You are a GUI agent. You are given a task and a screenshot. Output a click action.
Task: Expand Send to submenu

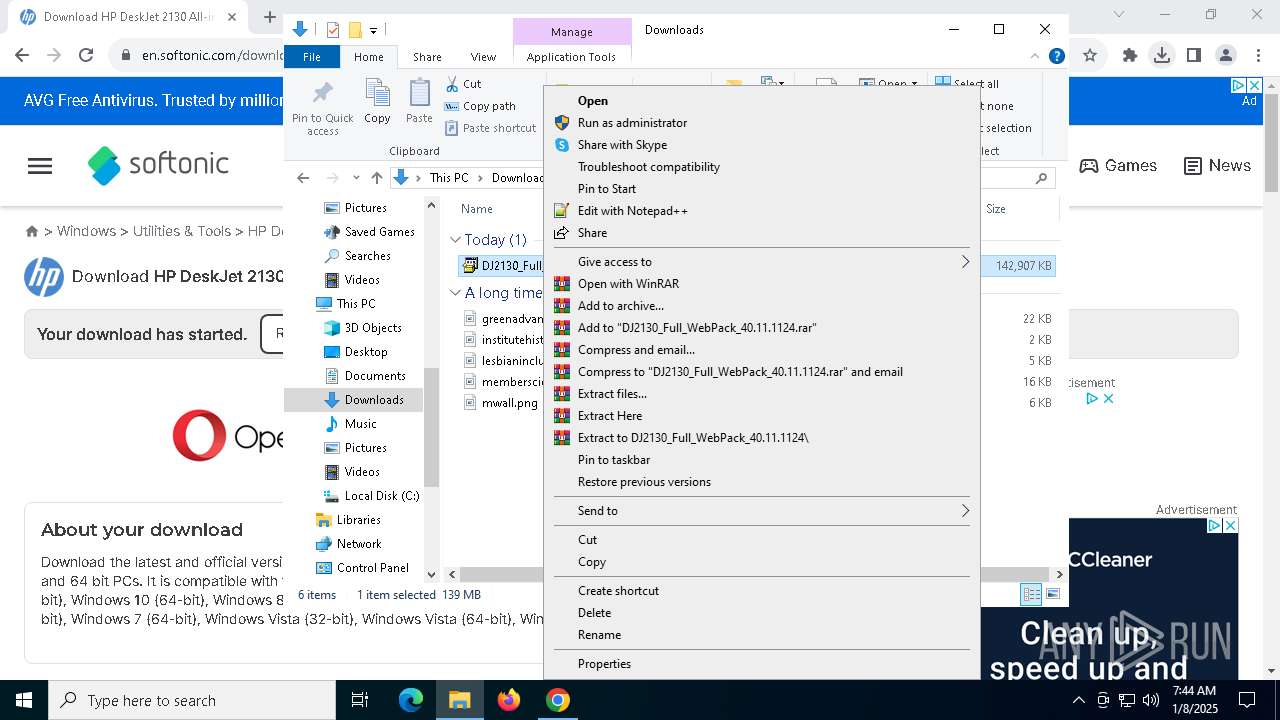(762, 511)
